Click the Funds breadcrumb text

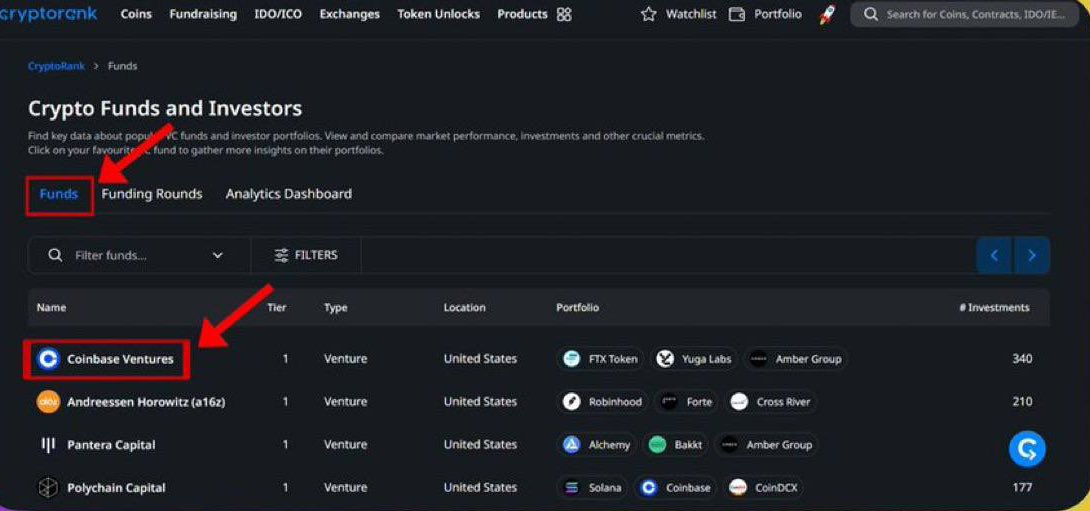(x=122, y=66)
